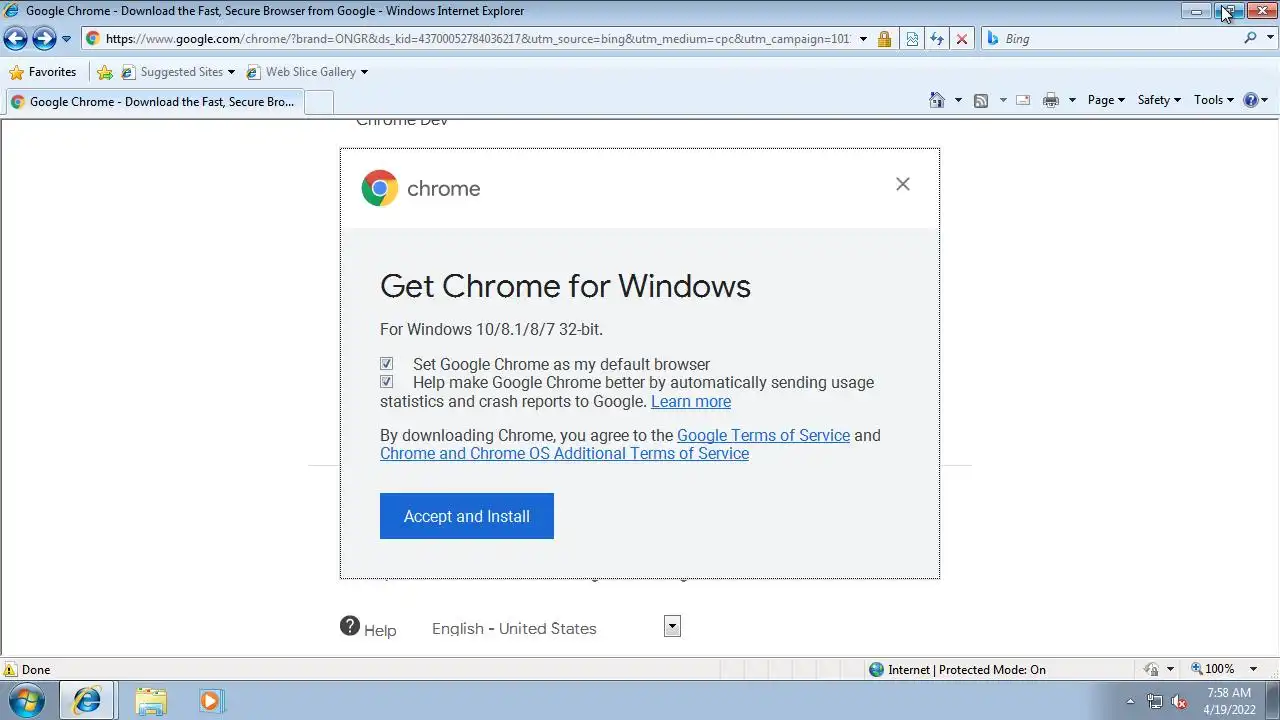Click the 100% zoom level button
The width and height of the screenshot is (1280, 720).
[1212, 669]
